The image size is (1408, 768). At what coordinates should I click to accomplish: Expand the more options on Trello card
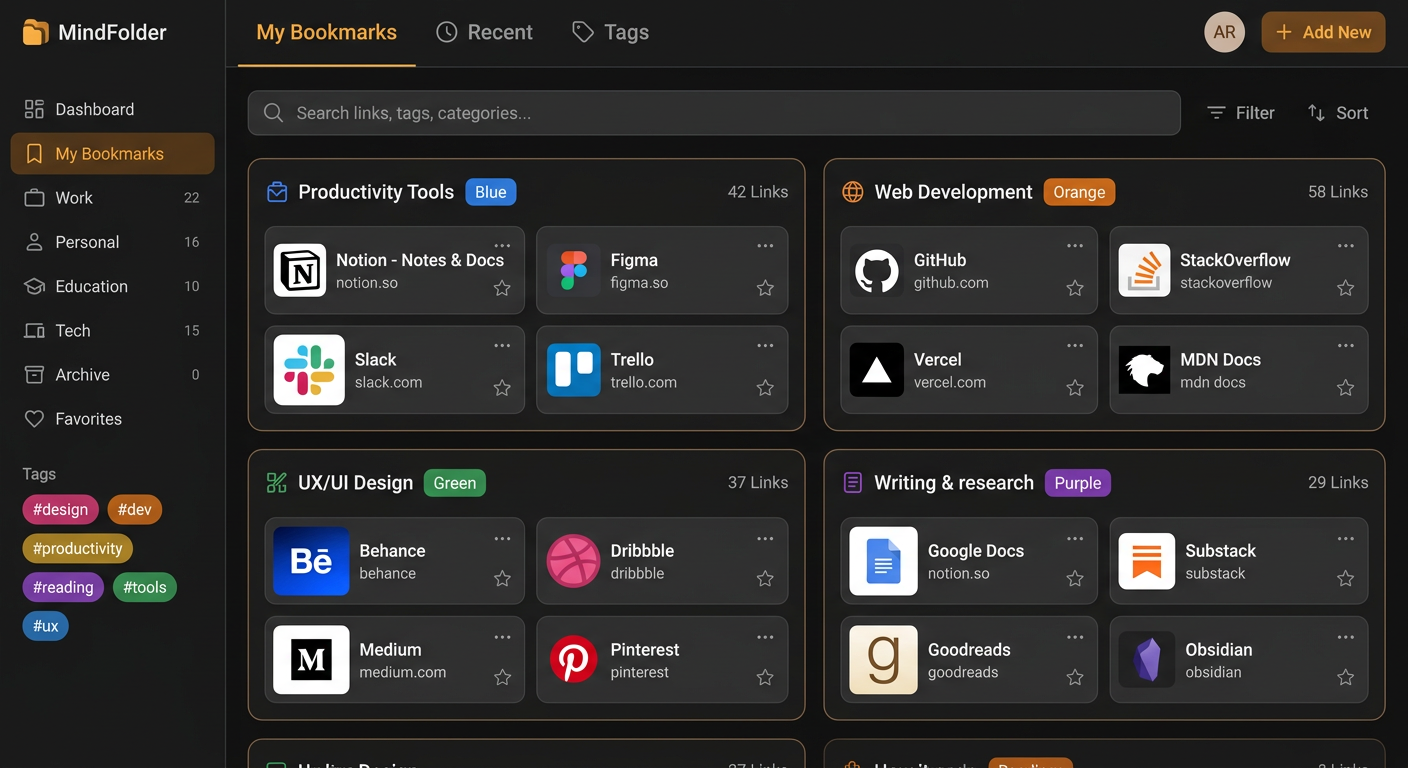pyautogui.click(x=765, y=346)
